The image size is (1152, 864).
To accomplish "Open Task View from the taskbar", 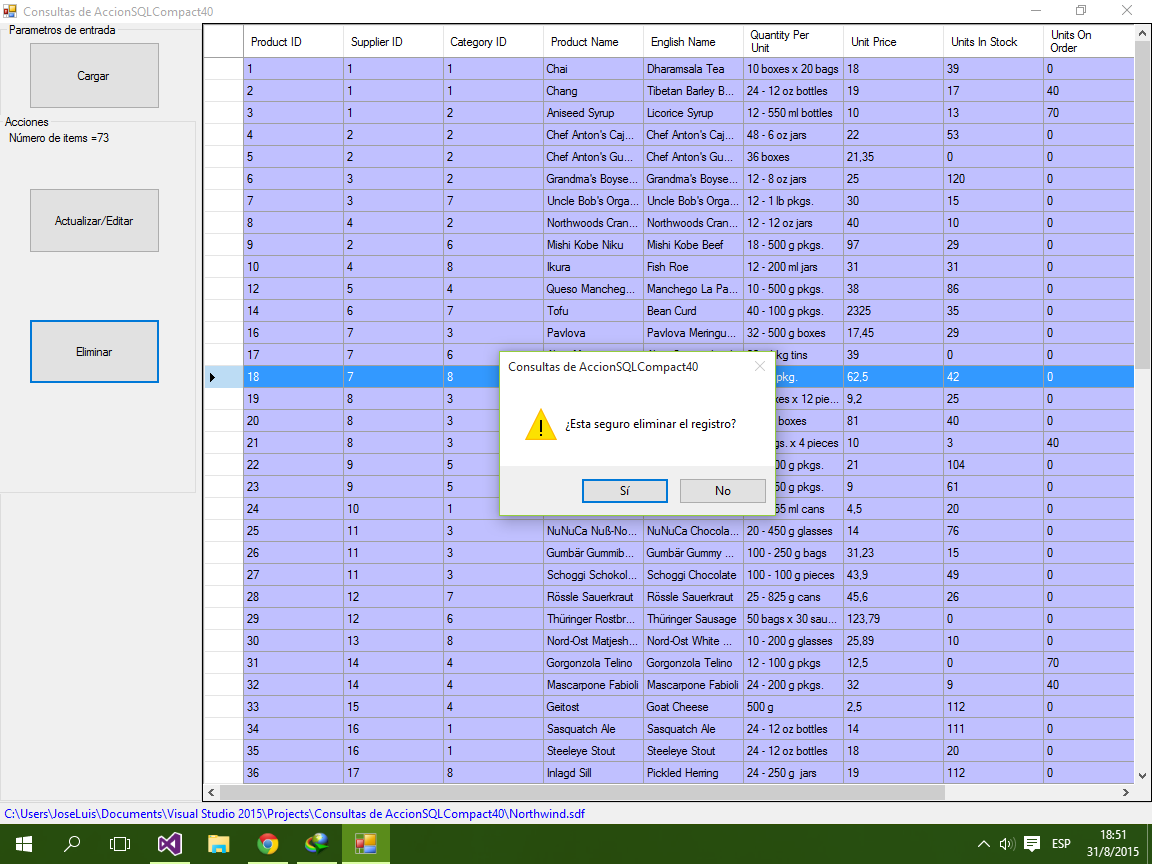I will point(119,843).
